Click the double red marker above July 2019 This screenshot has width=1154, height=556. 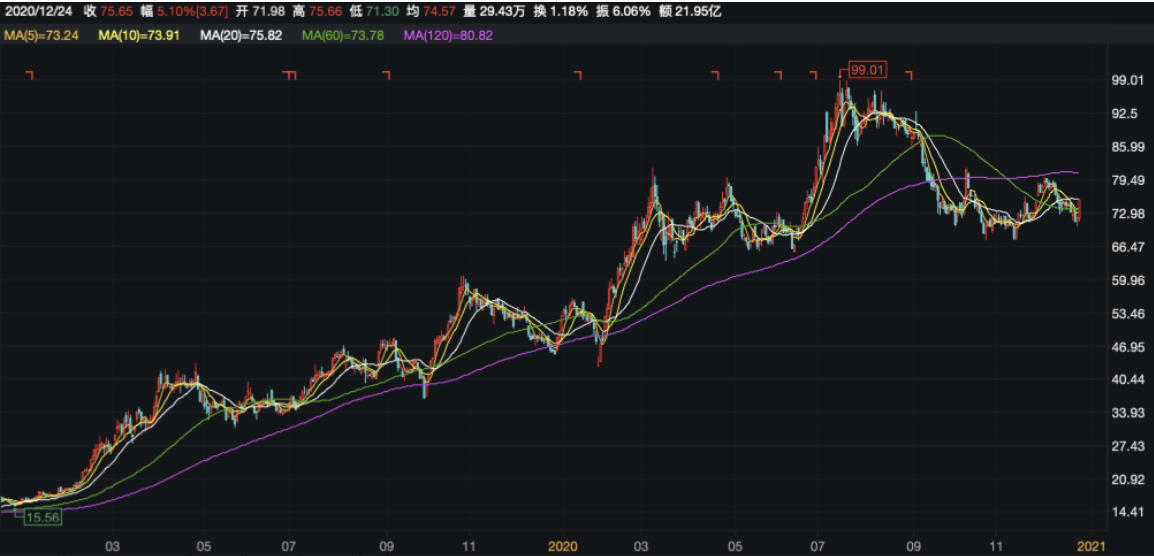(290, 75)
